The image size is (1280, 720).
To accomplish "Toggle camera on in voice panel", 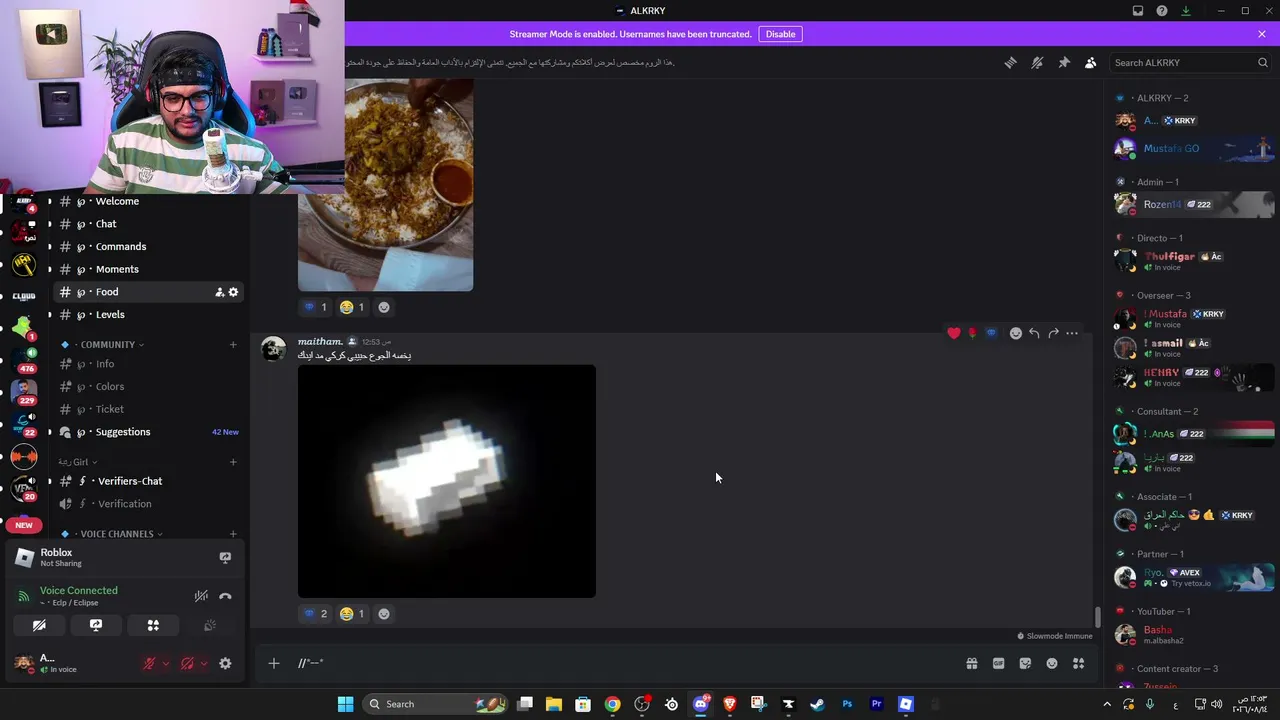I will coord(39,626).
